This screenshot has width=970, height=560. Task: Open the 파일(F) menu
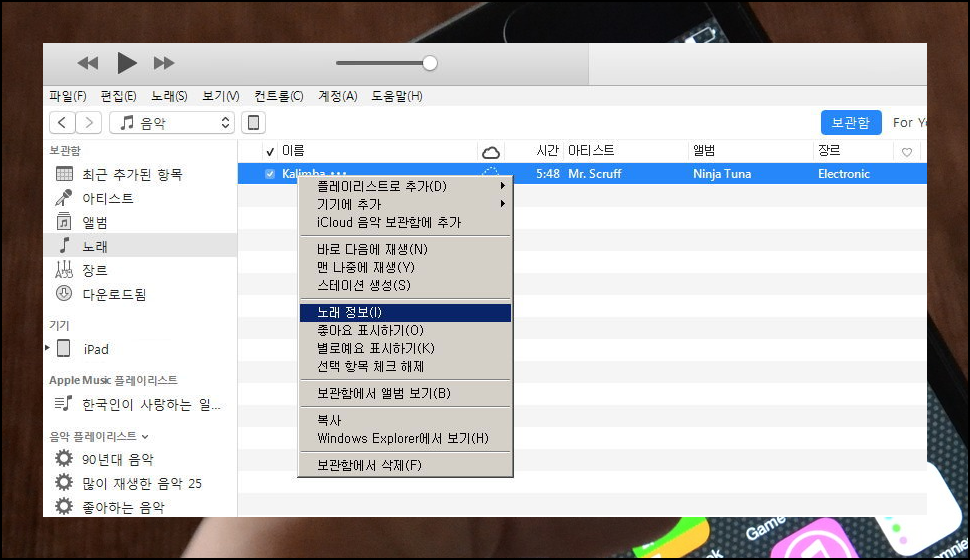tap(67, 96)
